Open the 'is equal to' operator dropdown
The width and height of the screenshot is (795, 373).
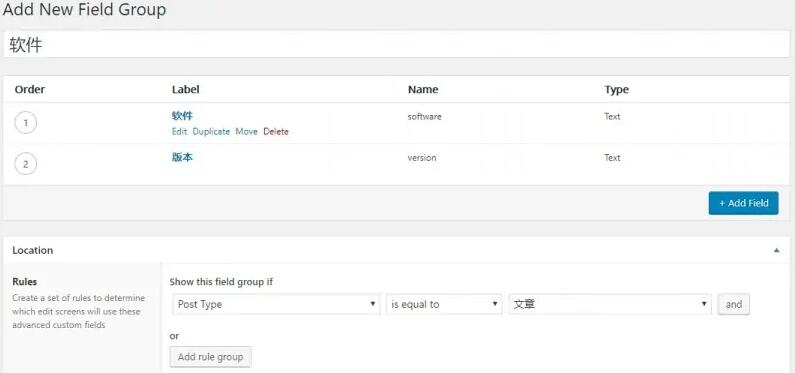(x=444, y=305)
